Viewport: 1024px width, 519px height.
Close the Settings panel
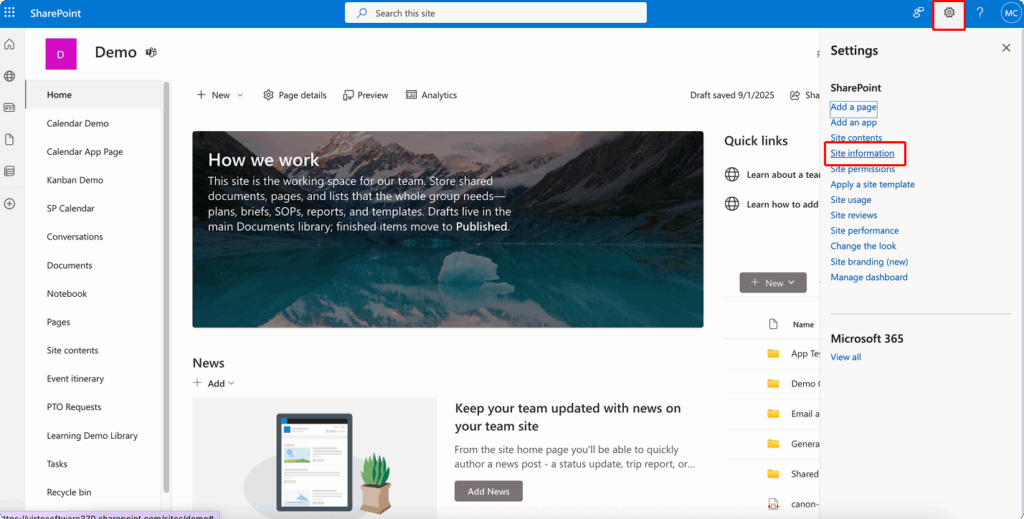click(x=1006, y=48)
